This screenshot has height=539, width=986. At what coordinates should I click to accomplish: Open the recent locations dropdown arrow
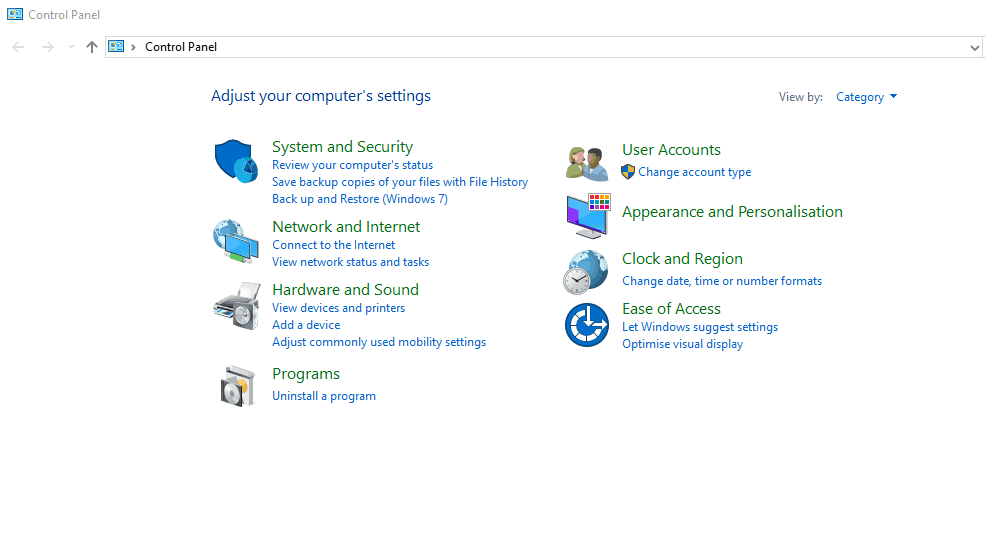click(x=71, y=47)
